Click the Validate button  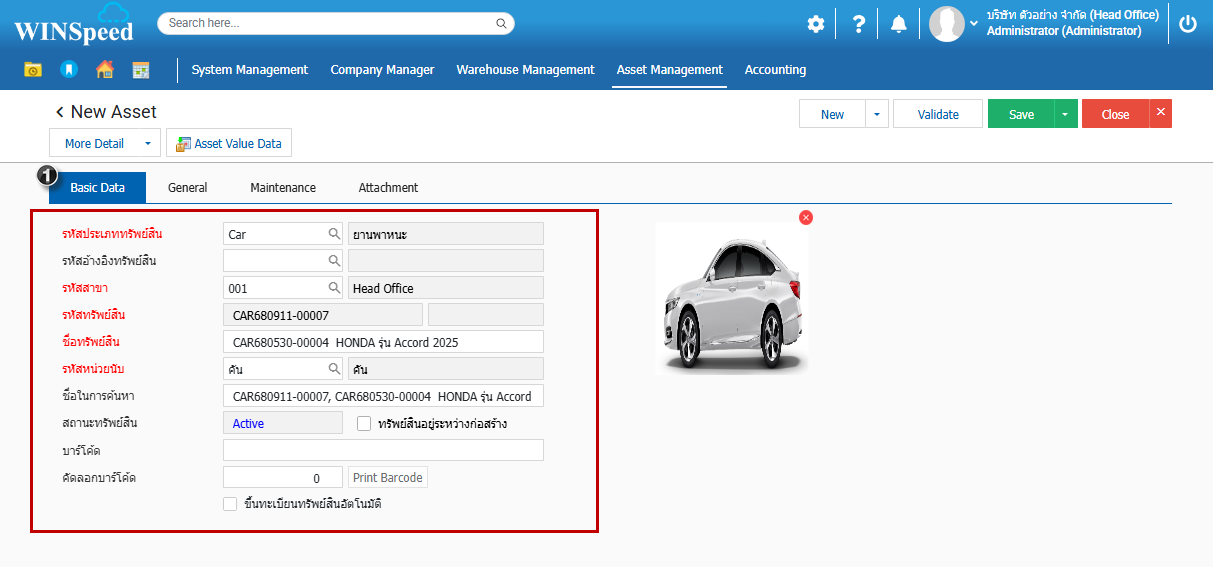click(938, 115)
